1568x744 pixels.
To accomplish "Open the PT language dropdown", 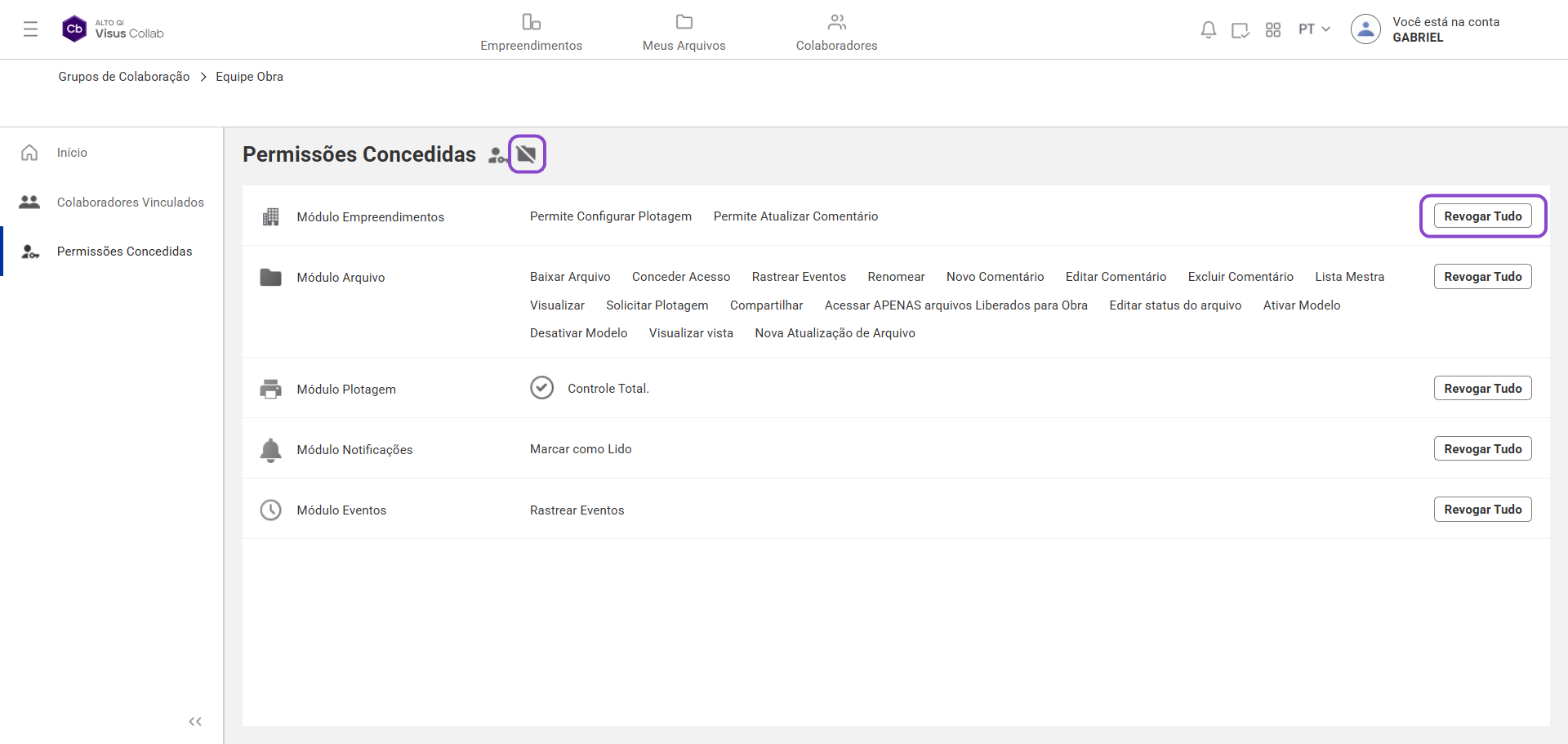I will pos(1313,29).
